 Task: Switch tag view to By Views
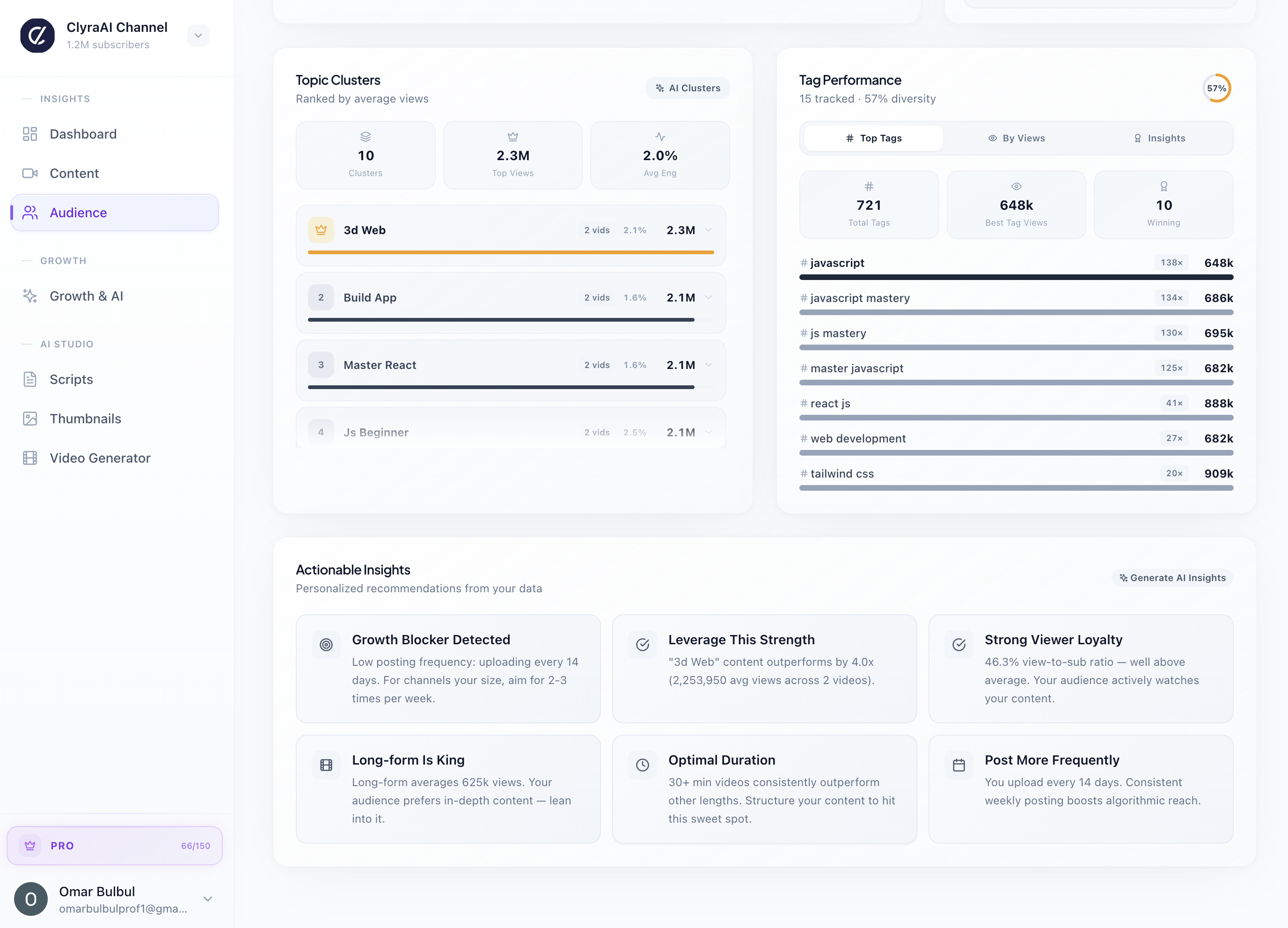coord(1016,138)
